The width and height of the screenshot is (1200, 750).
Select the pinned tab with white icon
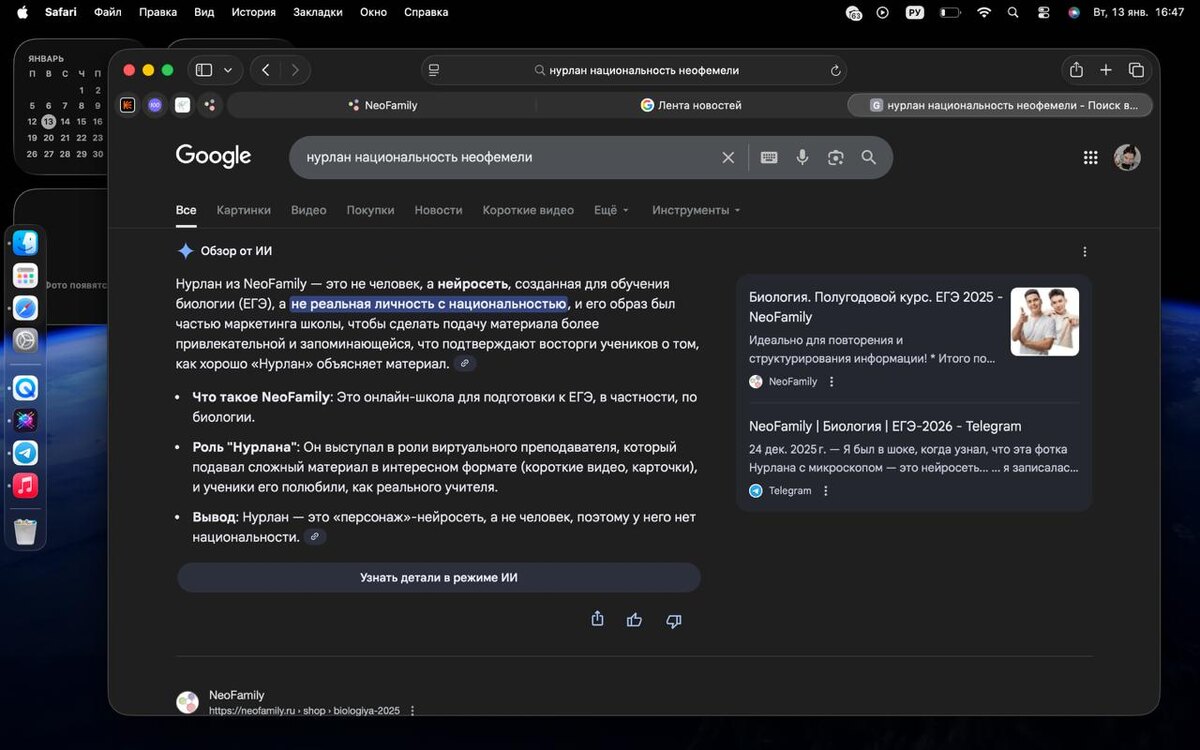point(182,105)
